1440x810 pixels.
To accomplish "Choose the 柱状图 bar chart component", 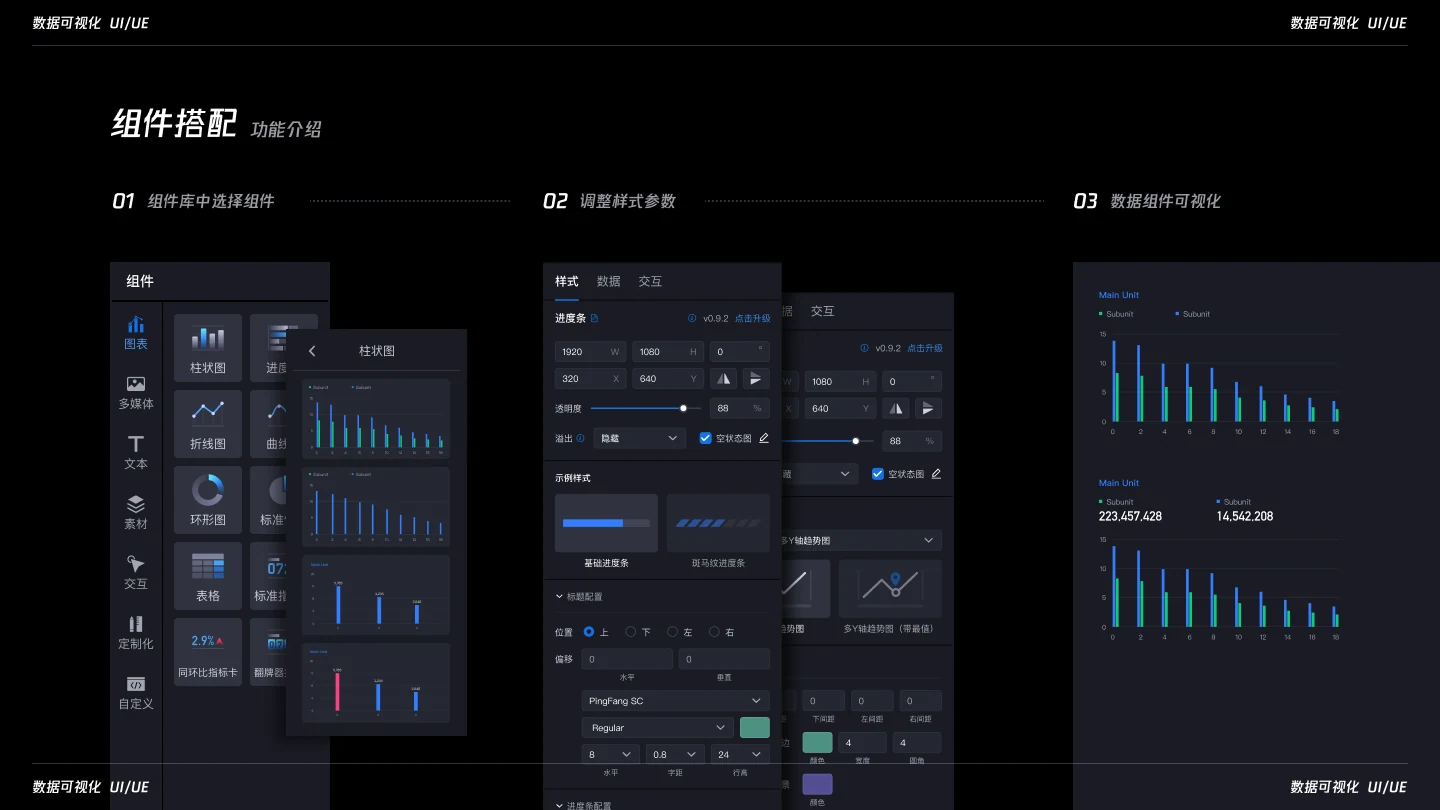I will (208, 348).
